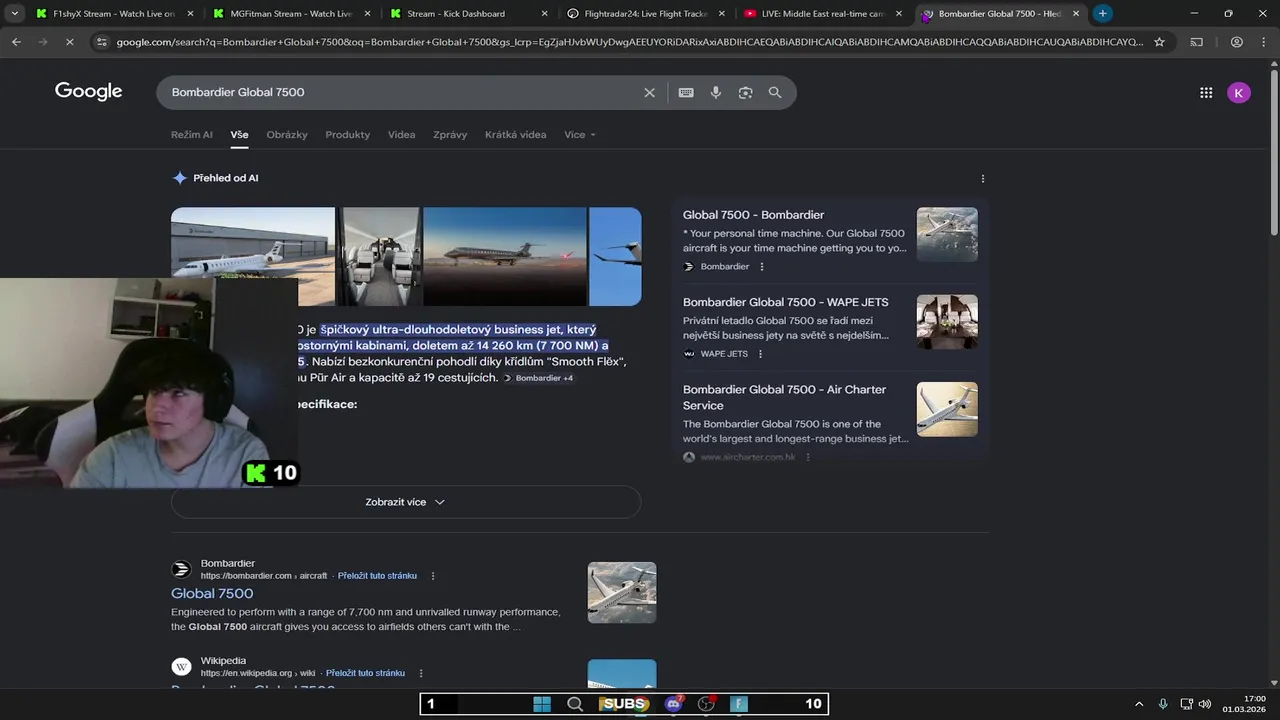
Task: Switch to the Krátká videa tab
Action: (516, 135)
